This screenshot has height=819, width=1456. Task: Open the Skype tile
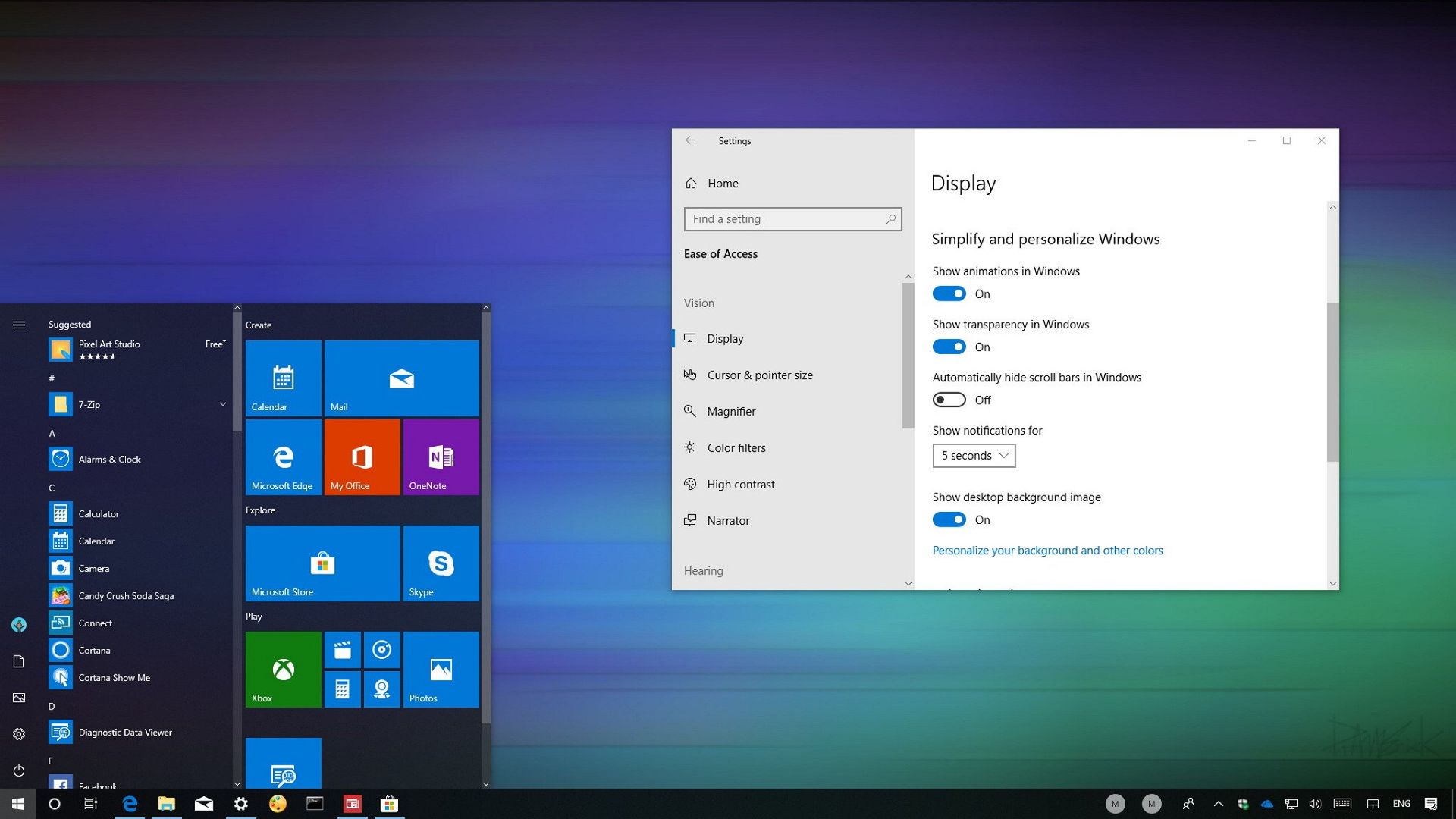[x=441, y=563]
